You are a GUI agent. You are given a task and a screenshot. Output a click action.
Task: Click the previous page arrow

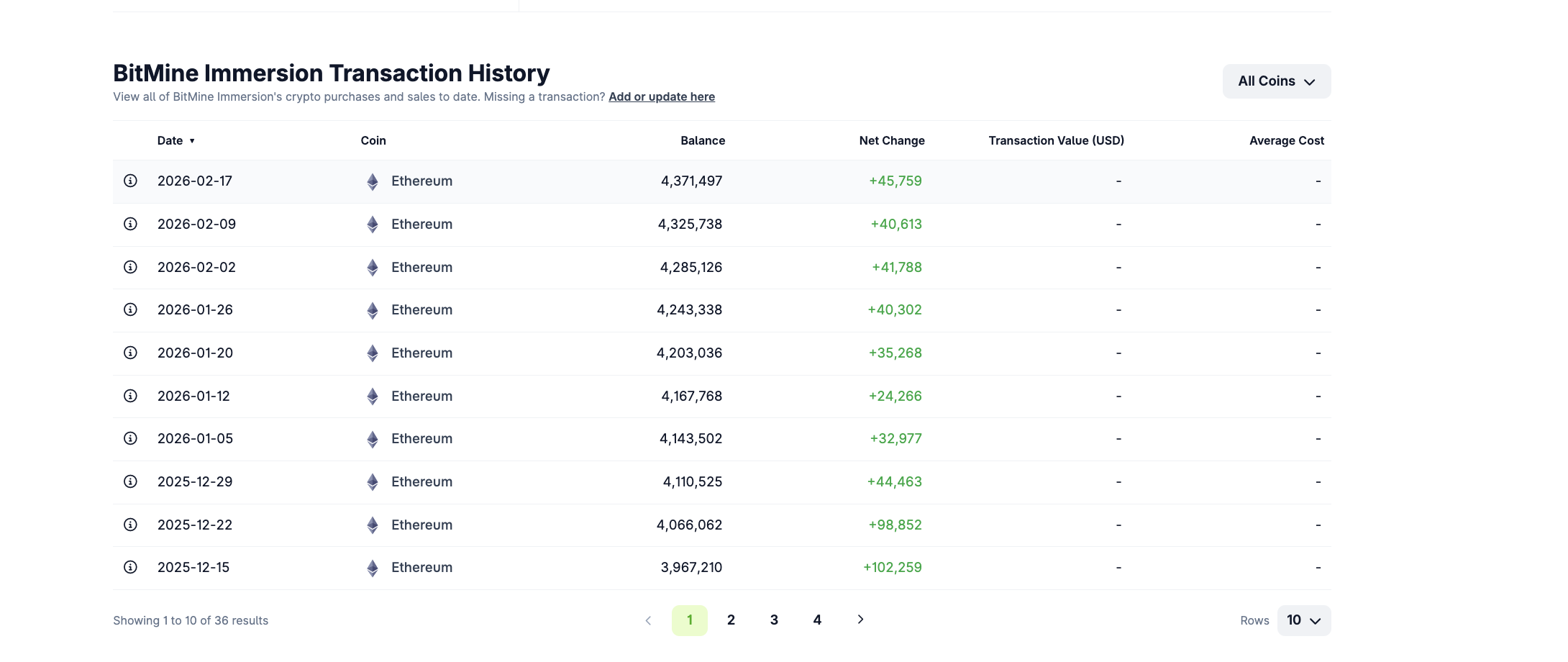(x=648, y=620)
